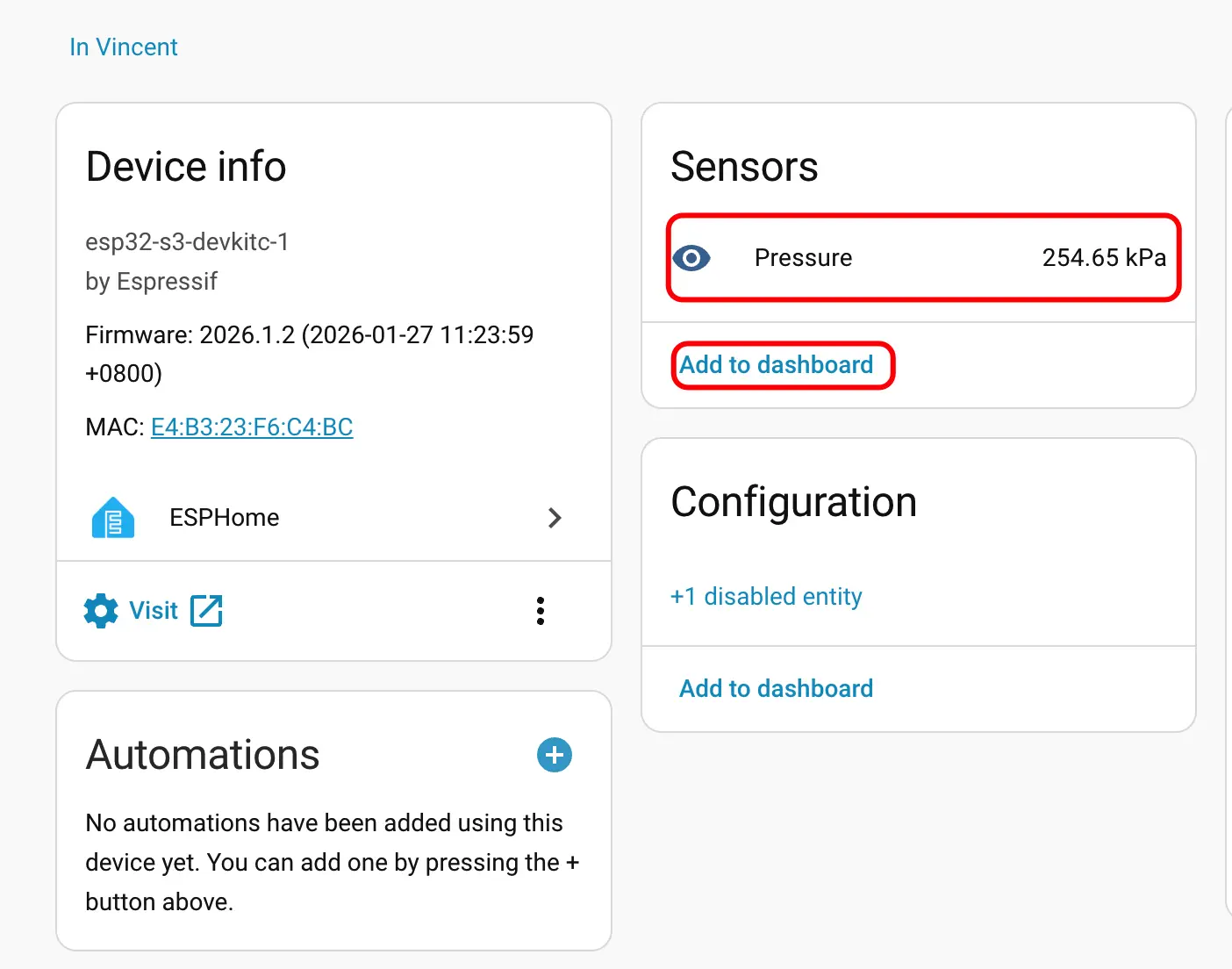This screenshot has width=1232, height=969.
Task: Show the +1 disabled entity
Action: (766, 597)
